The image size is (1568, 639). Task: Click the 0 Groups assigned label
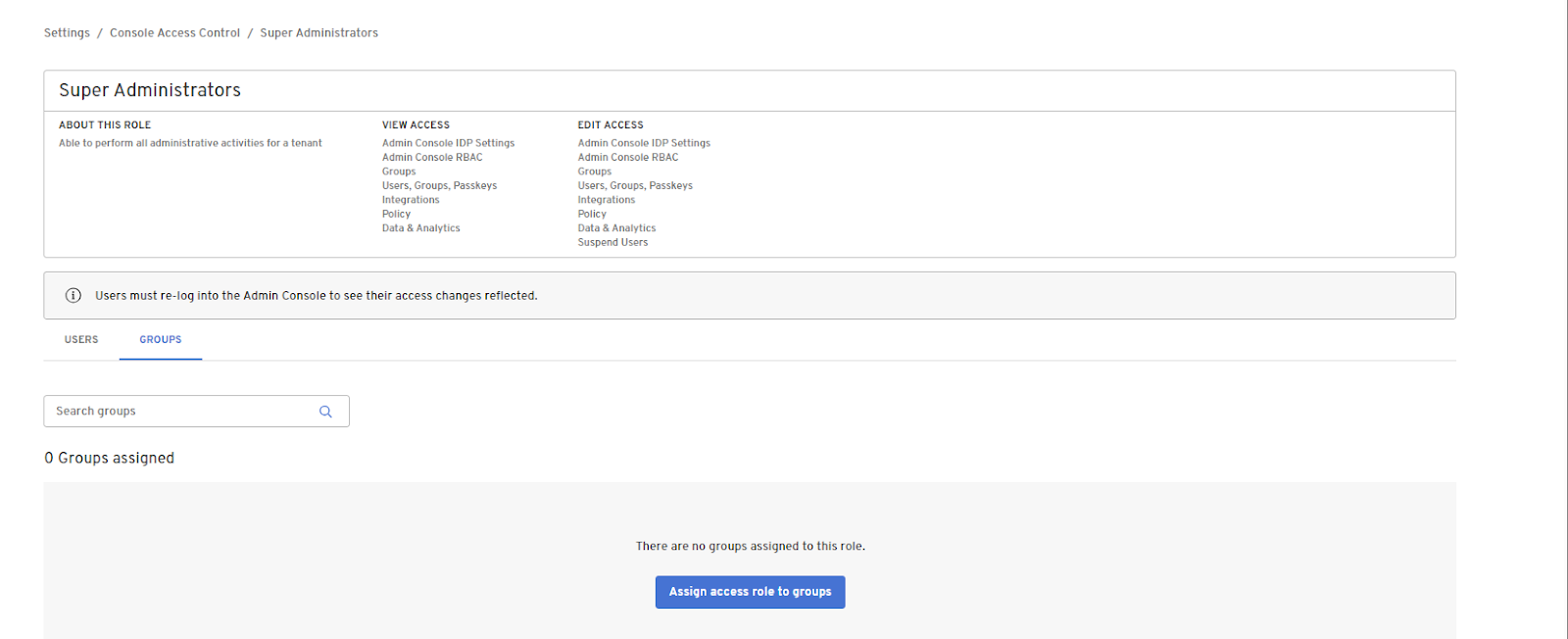(110, 458)
